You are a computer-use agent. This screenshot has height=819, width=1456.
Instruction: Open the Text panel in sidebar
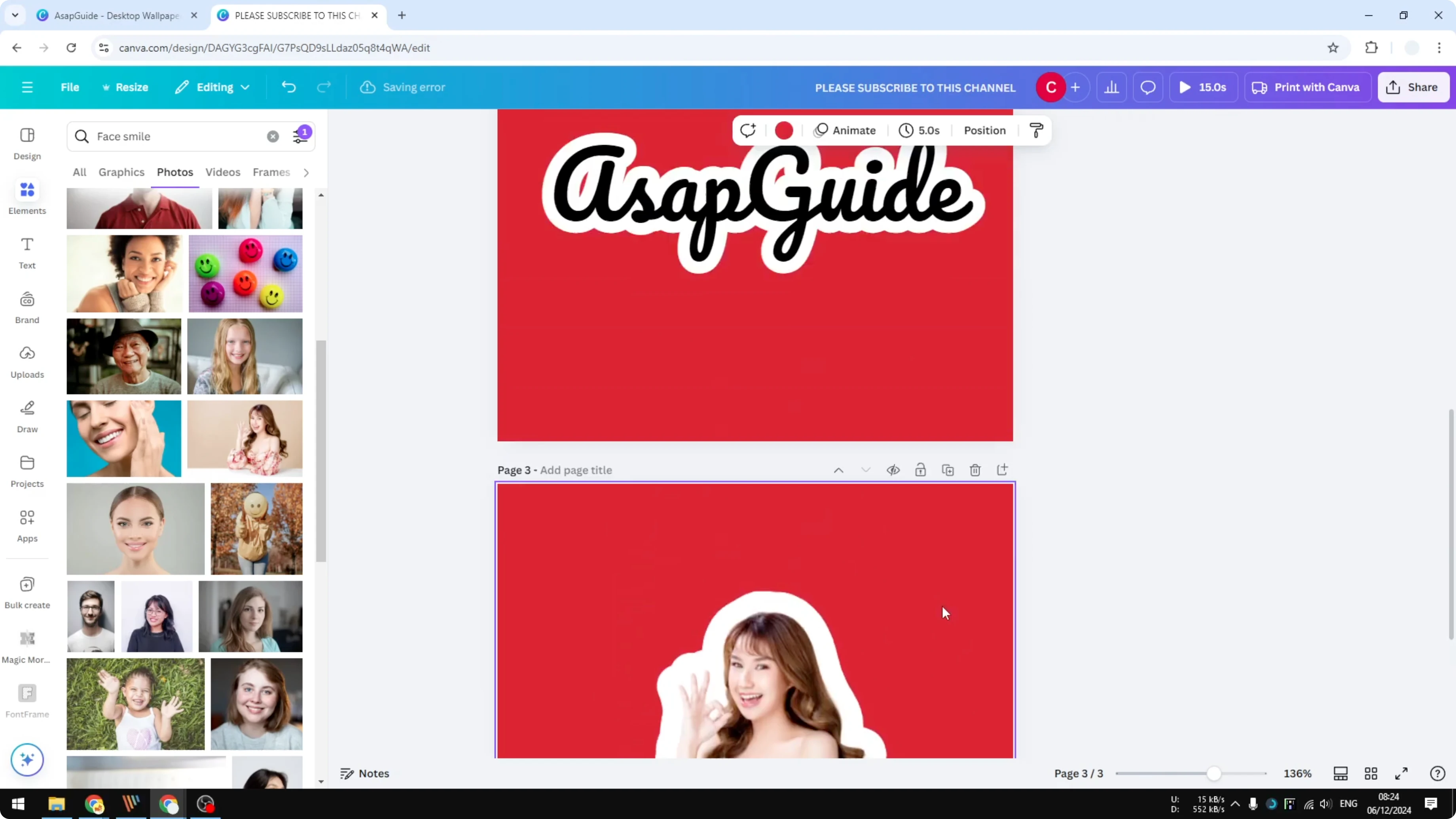(27, 252)
